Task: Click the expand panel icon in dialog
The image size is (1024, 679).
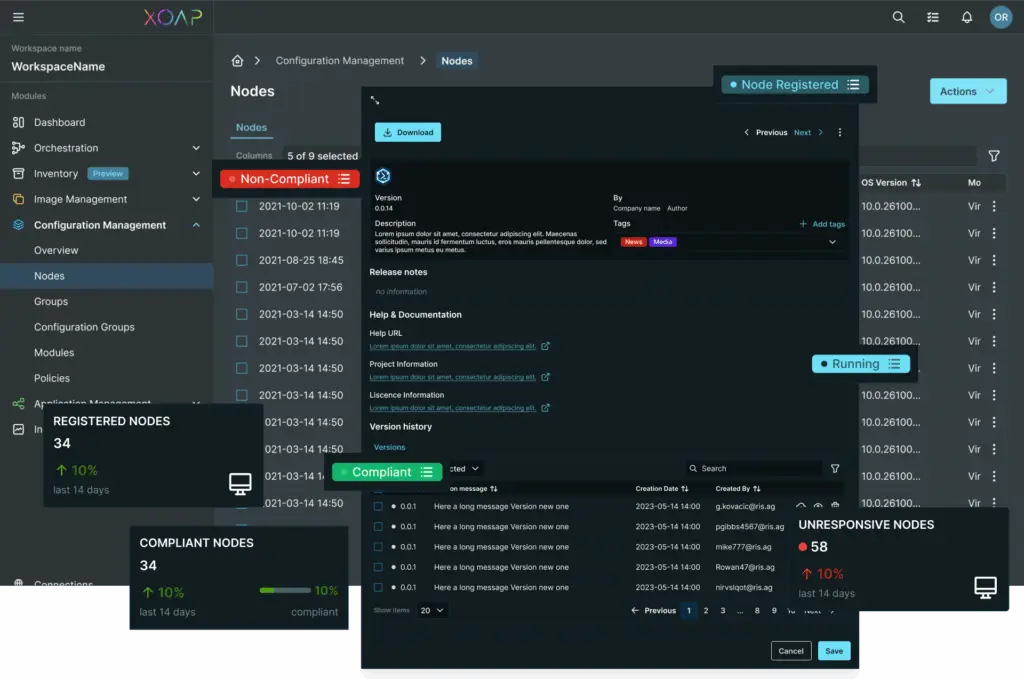Action: click(375, 100)
